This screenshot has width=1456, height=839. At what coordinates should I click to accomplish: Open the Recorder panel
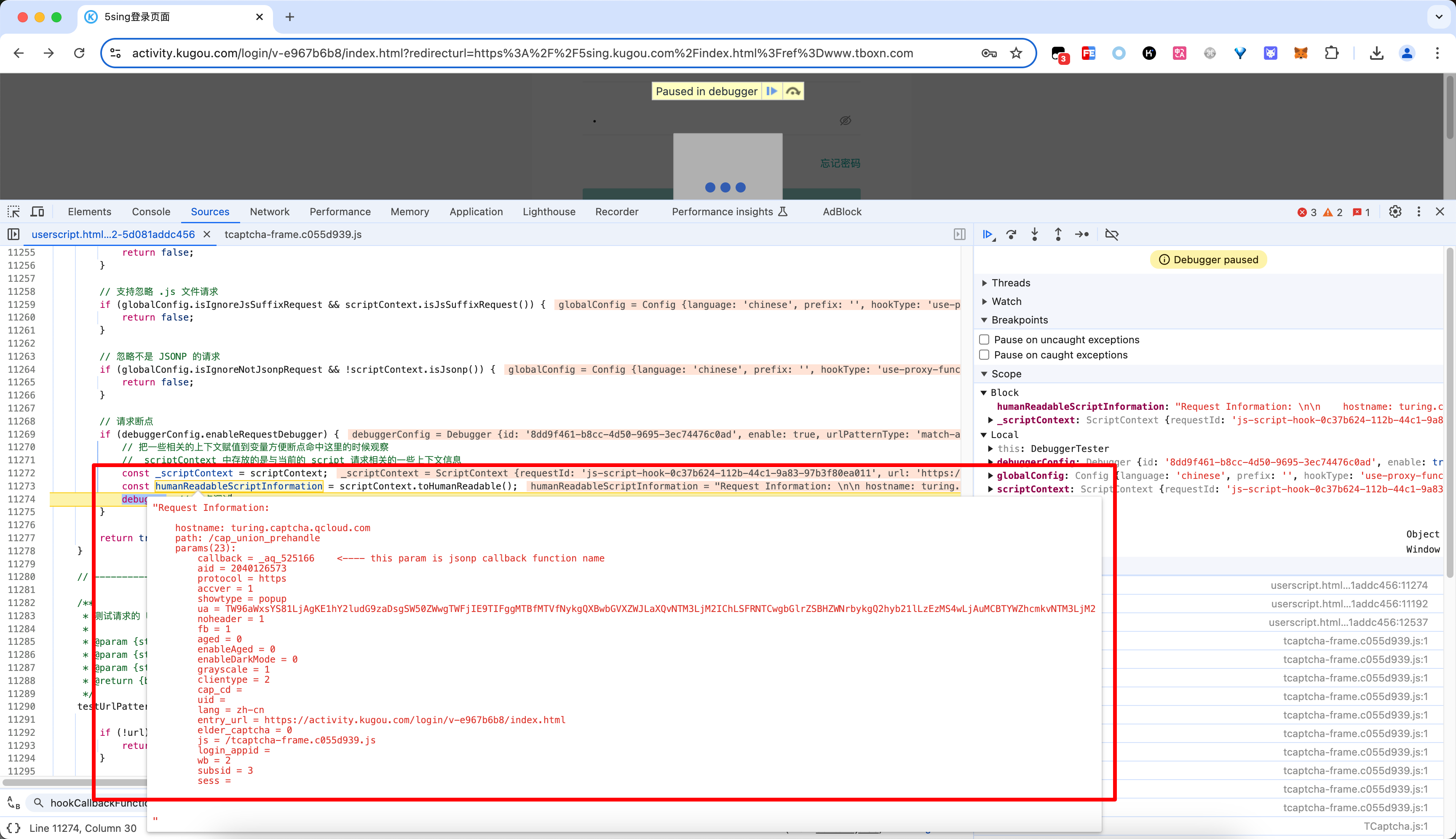pos(617,212)
